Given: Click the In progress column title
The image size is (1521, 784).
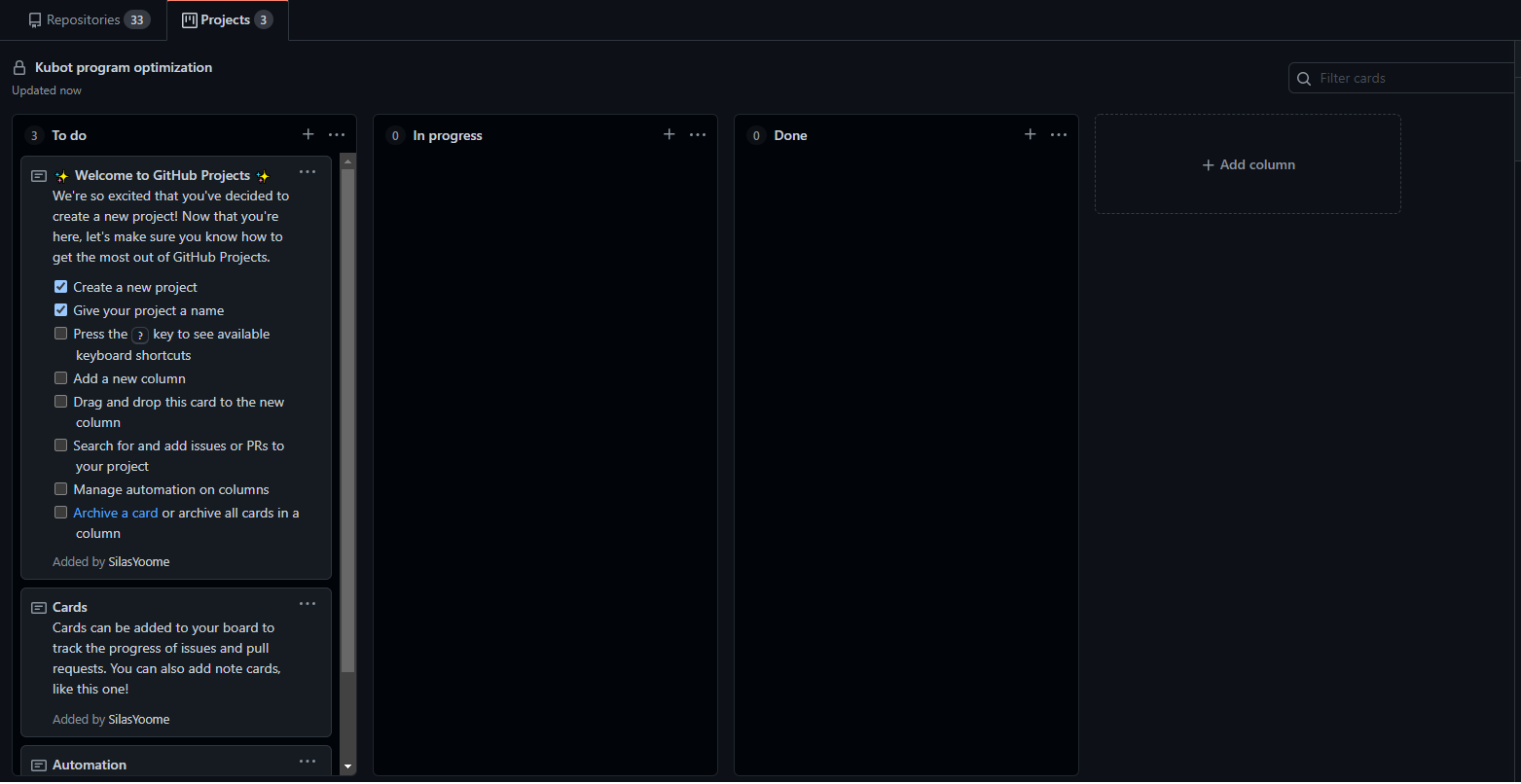Looking at the screenshot, I should pyautogui.click(x=448, y=135).
